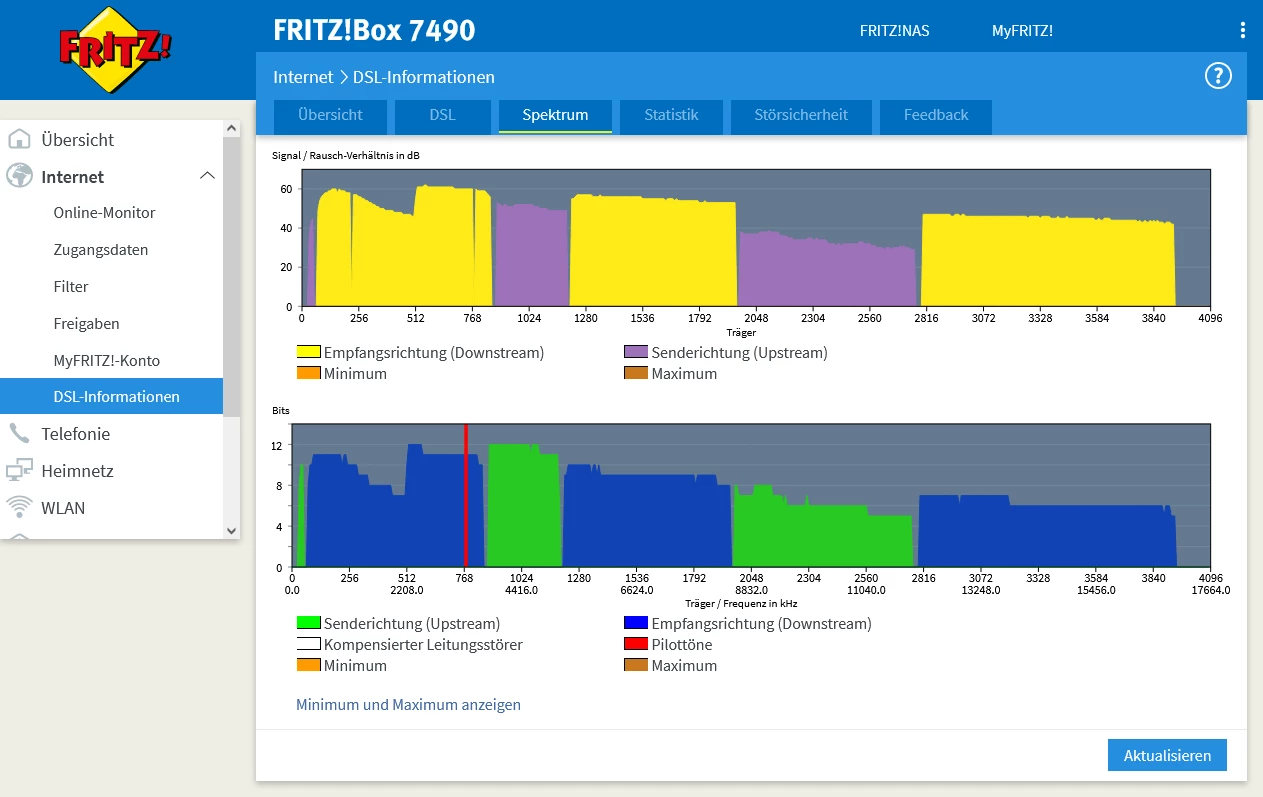1263x797 pixels.
Task: Open FRITZ!NAS from header
Action: [x=894, y=31]
